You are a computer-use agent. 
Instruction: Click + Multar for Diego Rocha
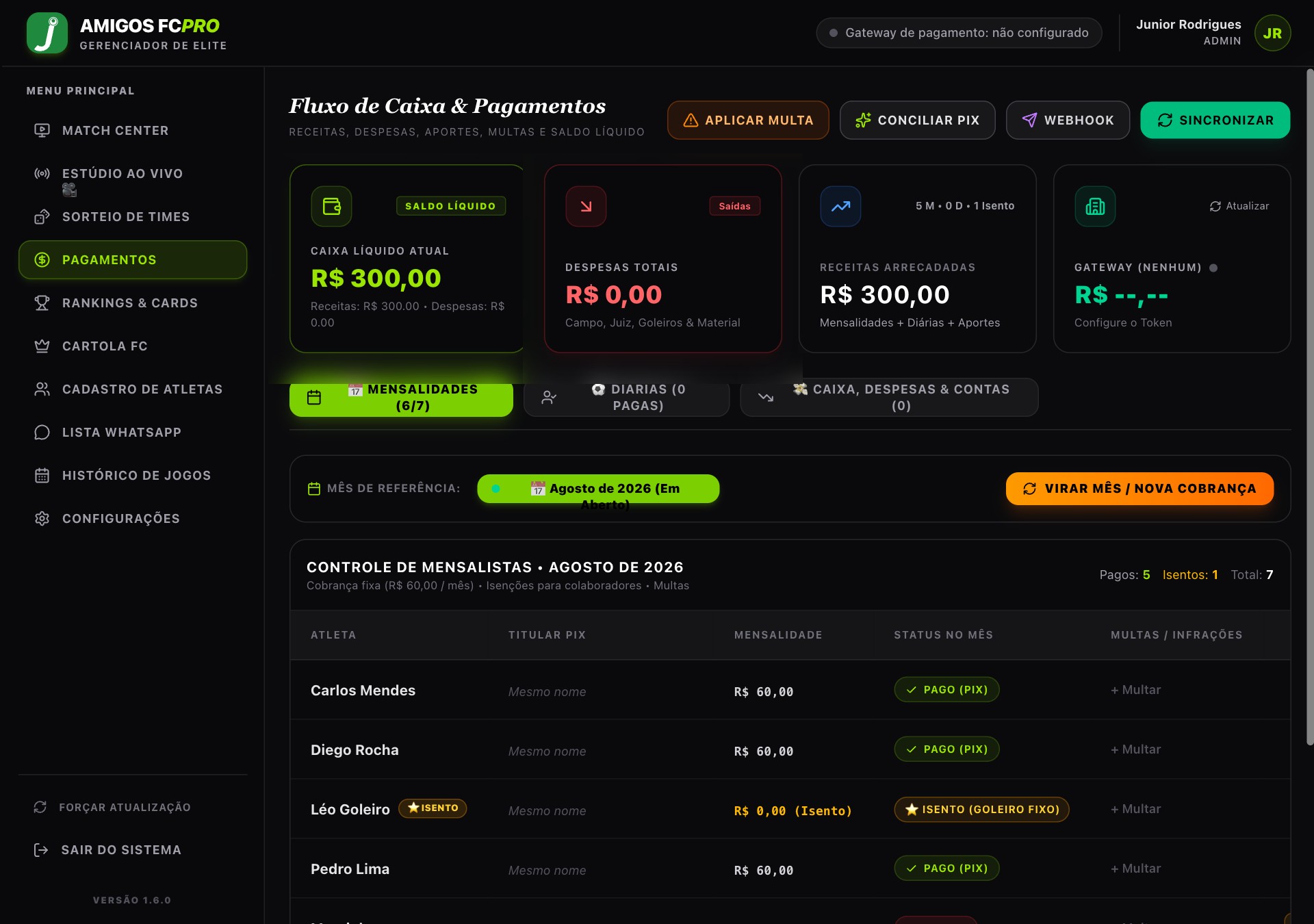coord(1136,749)
